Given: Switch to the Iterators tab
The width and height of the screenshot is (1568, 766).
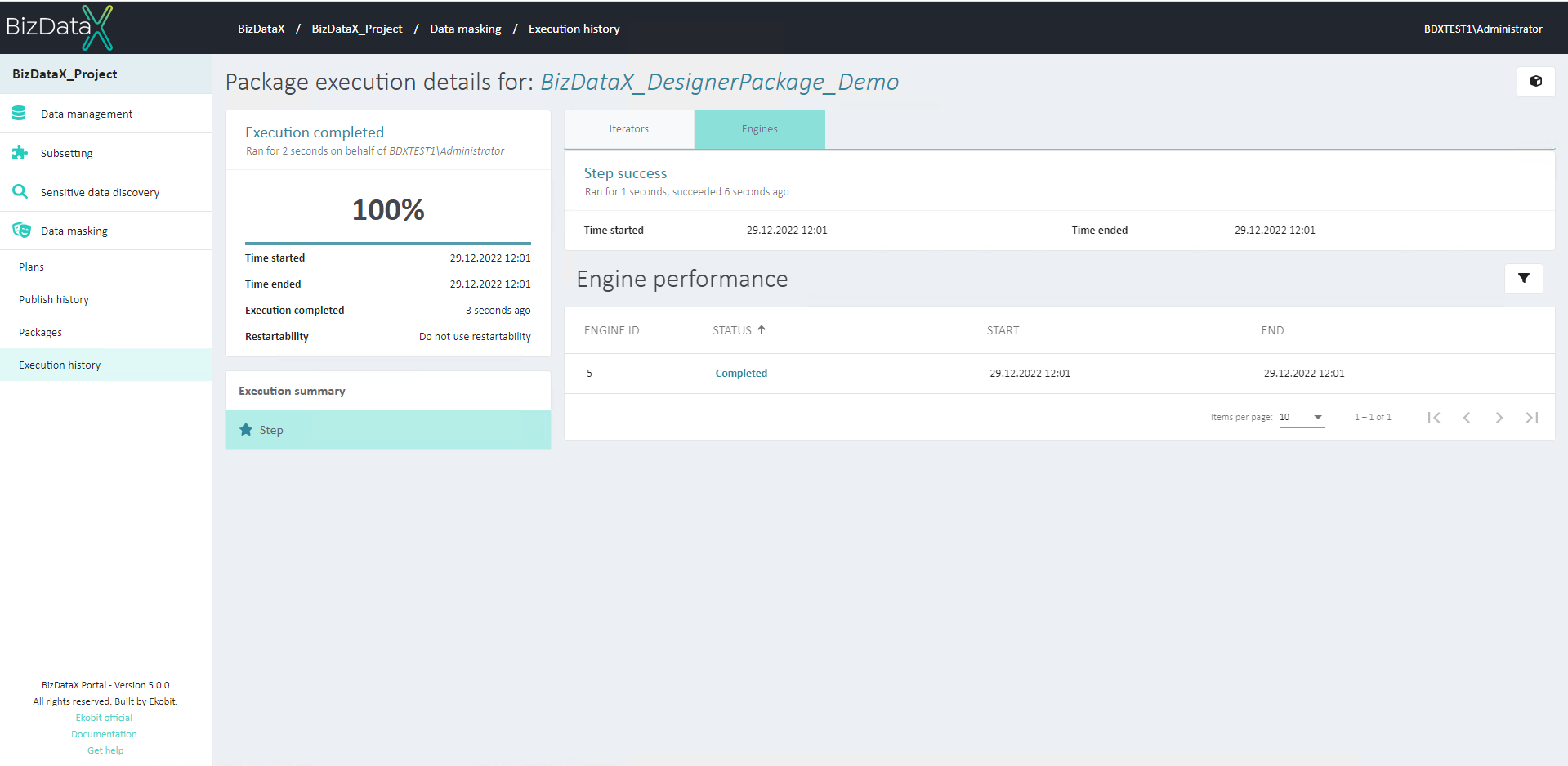Looking at the screenshot, I should [x=629, y=129].
